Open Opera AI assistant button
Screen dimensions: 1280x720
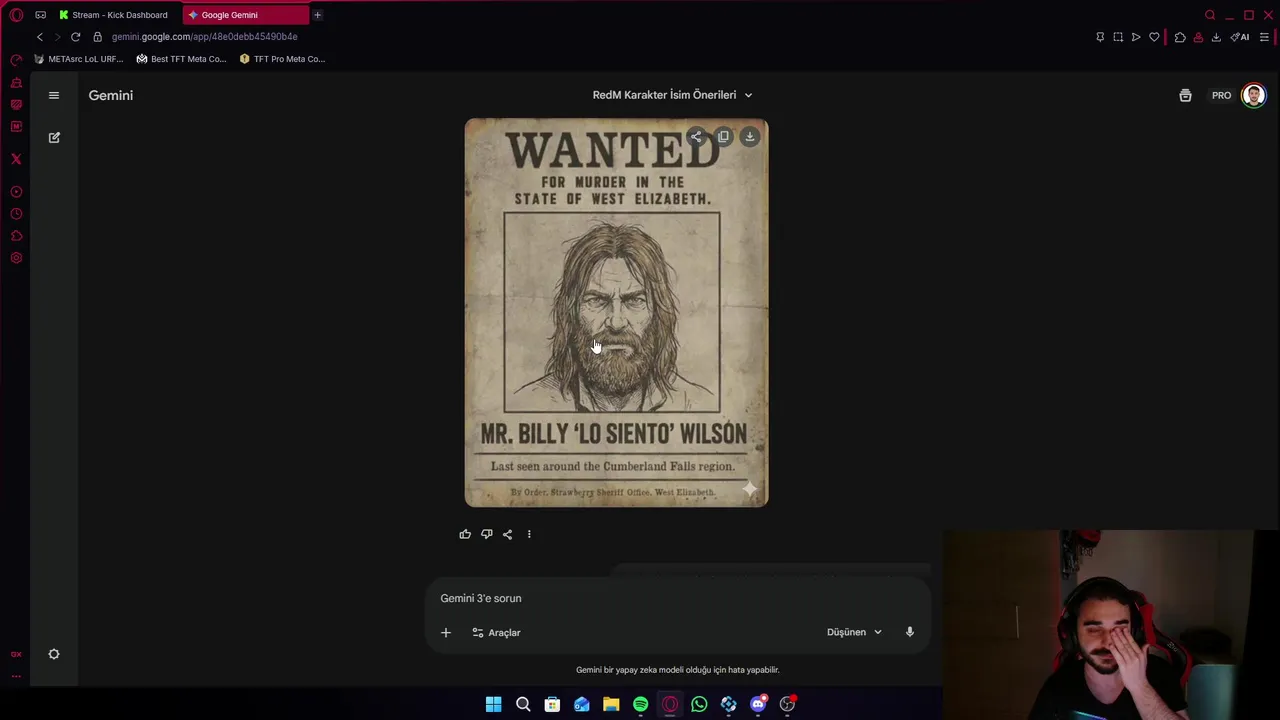pos(1240,37)
